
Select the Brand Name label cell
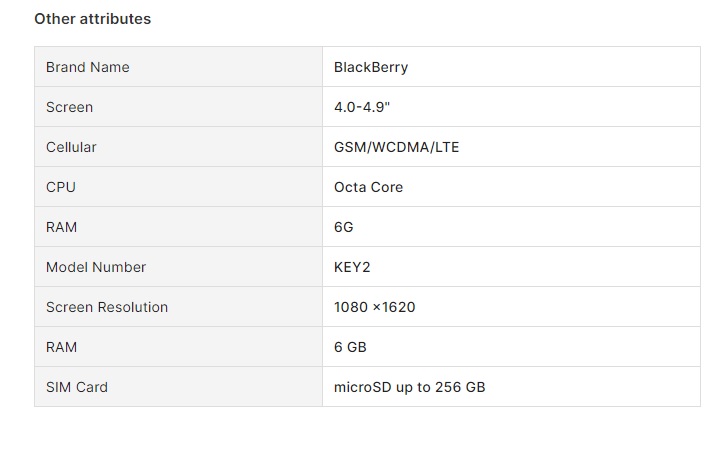(179, 67)
